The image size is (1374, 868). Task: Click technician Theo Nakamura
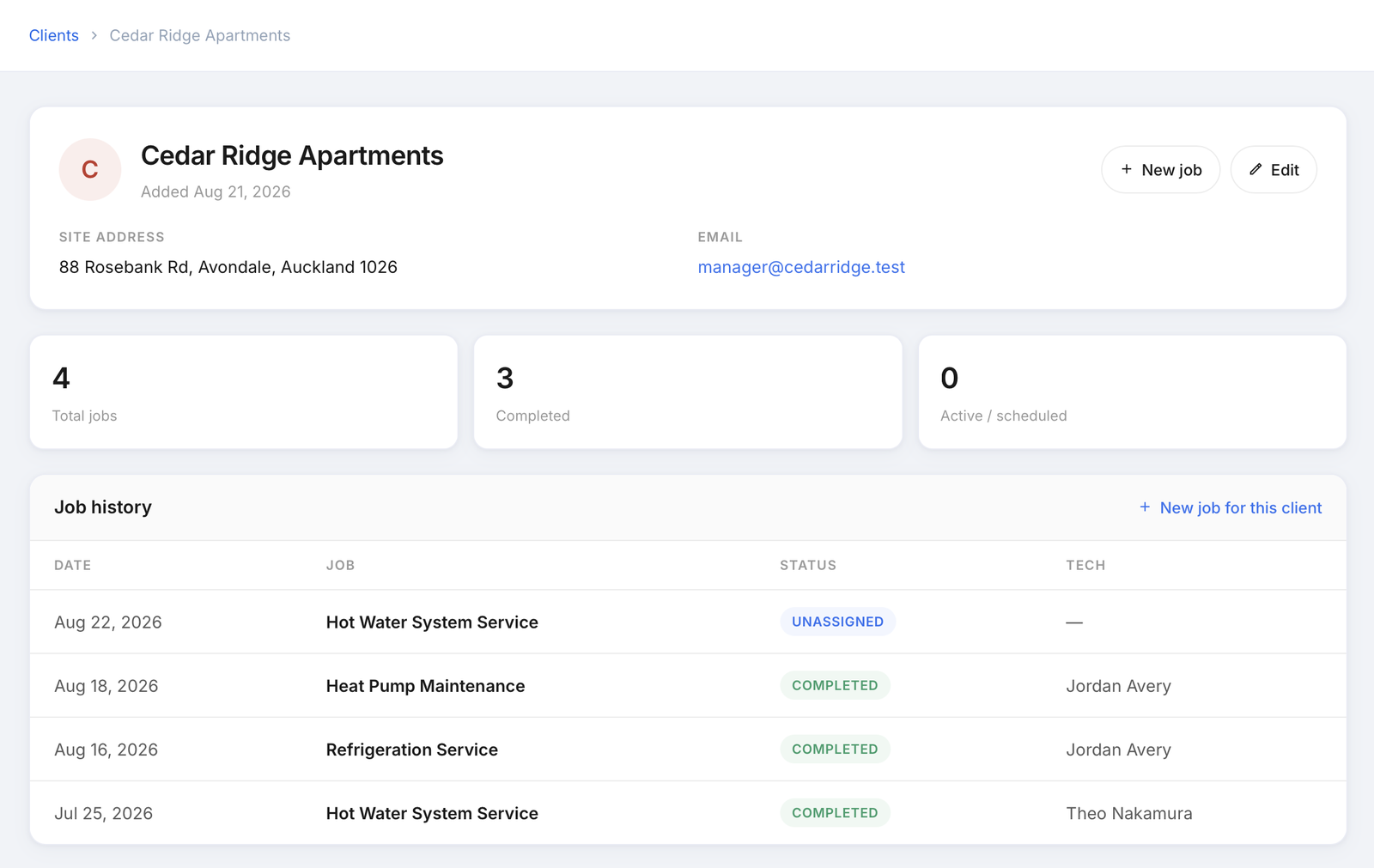pyautogui.click(x=1129, y=813)
